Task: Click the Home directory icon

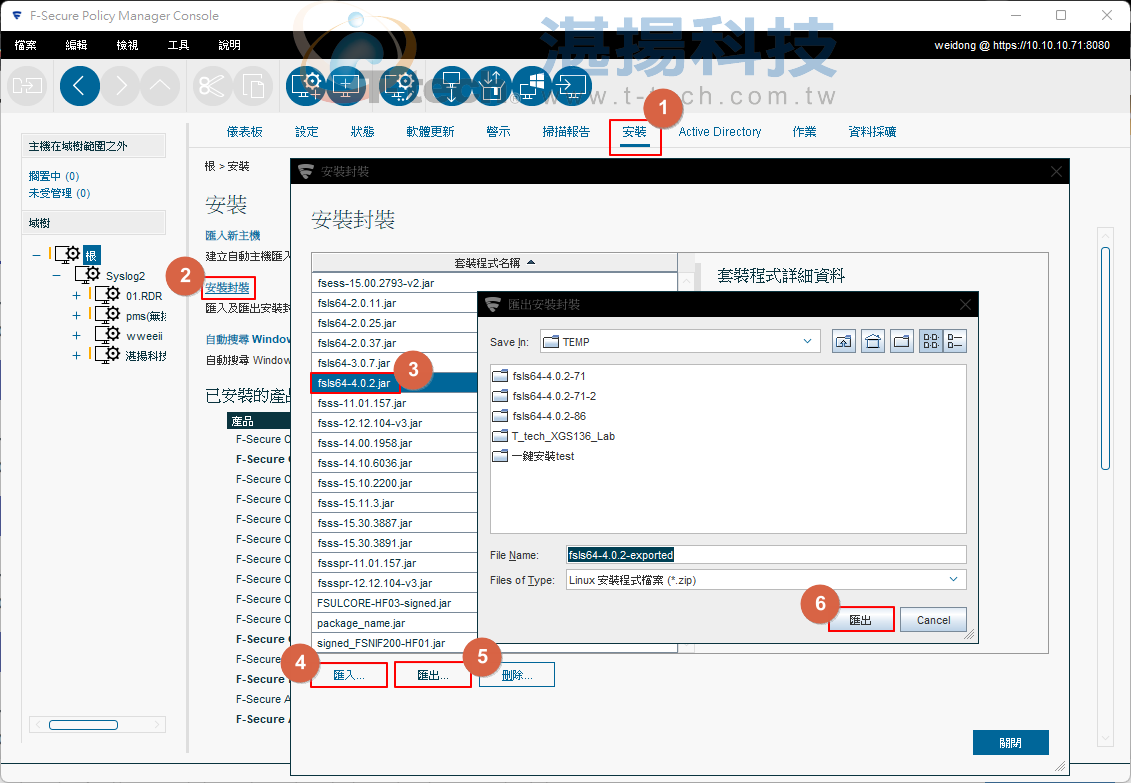Action: 873,342
